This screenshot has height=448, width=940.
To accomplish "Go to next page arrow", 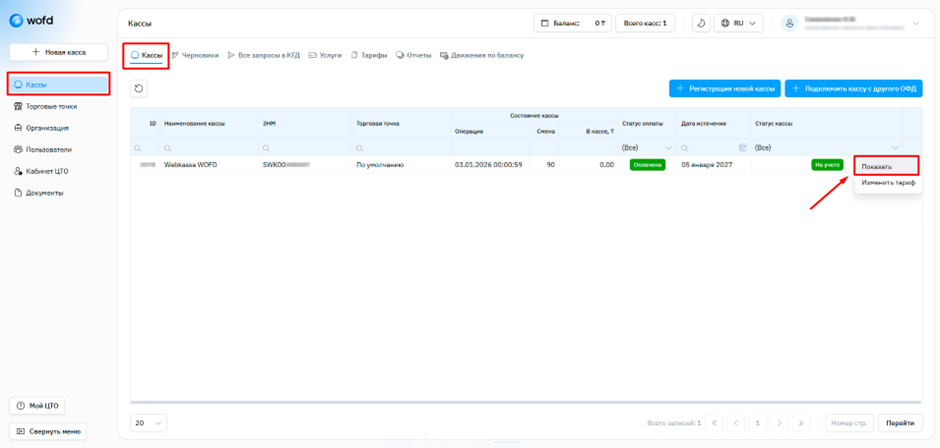I will coord(779,423).
